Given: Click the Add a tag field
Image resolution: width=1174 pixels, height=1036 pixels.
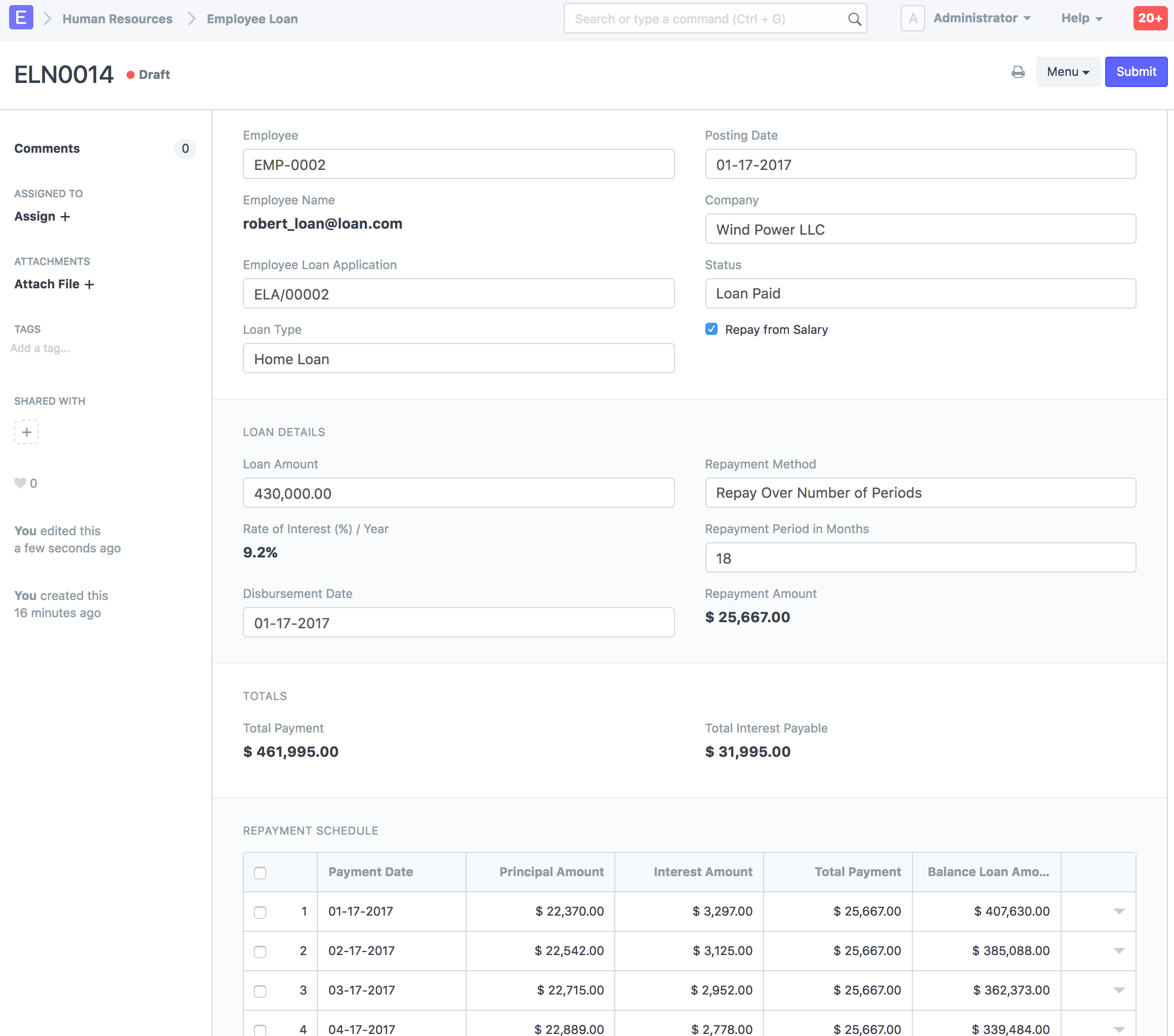Looking at the screenshot, I should tap(40, 348).
